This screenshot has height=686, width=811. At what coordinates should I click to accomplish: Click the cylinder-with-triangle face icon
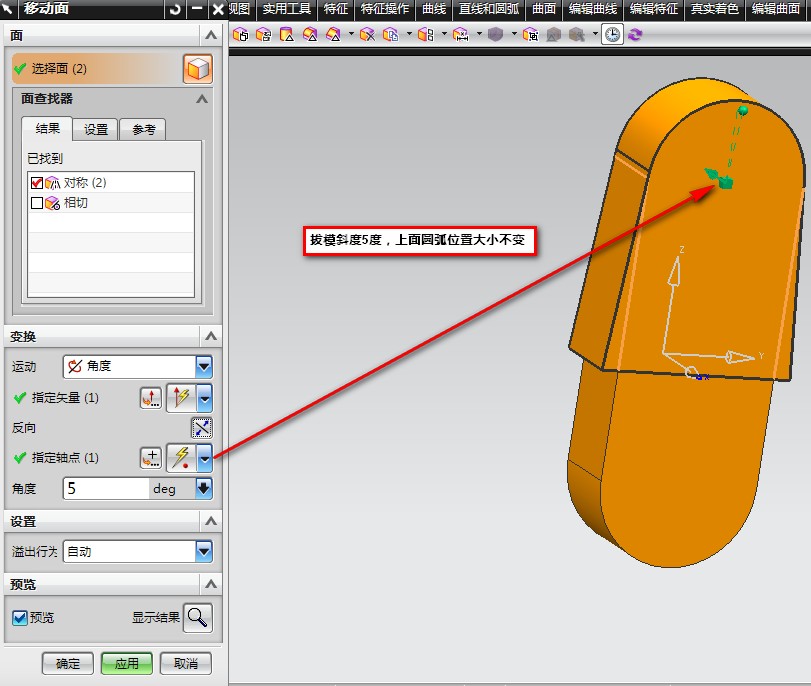(x=287, y=35)
